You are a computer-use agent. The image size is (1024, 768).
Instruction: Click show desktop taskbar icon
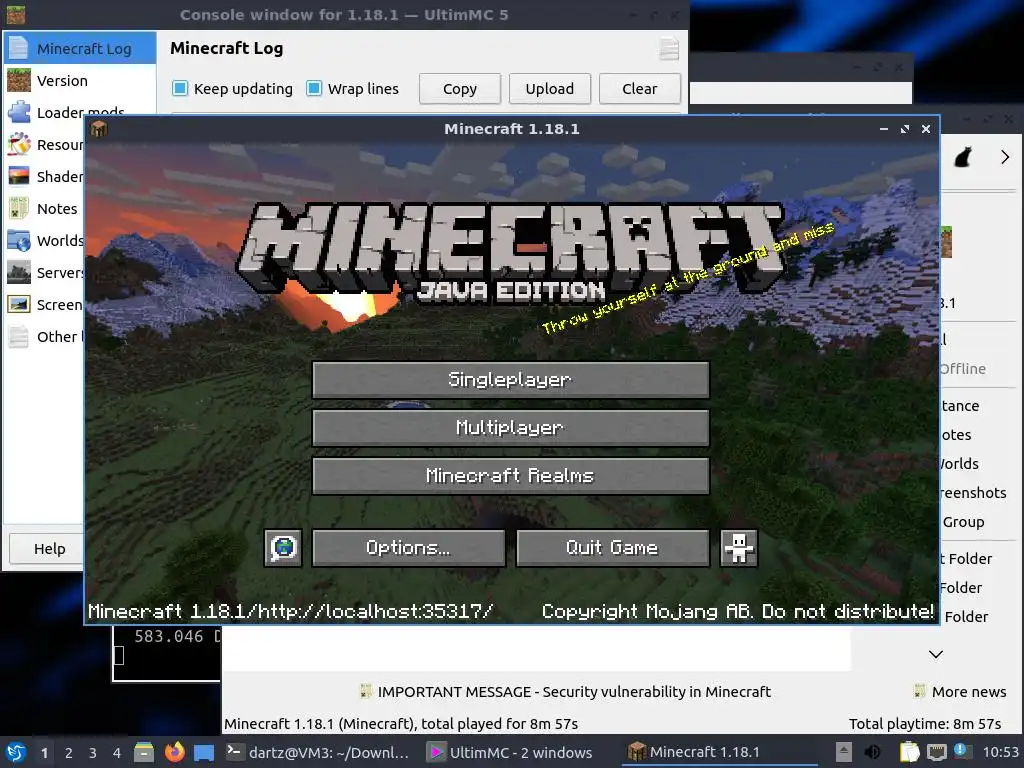(x=204, y=752)
